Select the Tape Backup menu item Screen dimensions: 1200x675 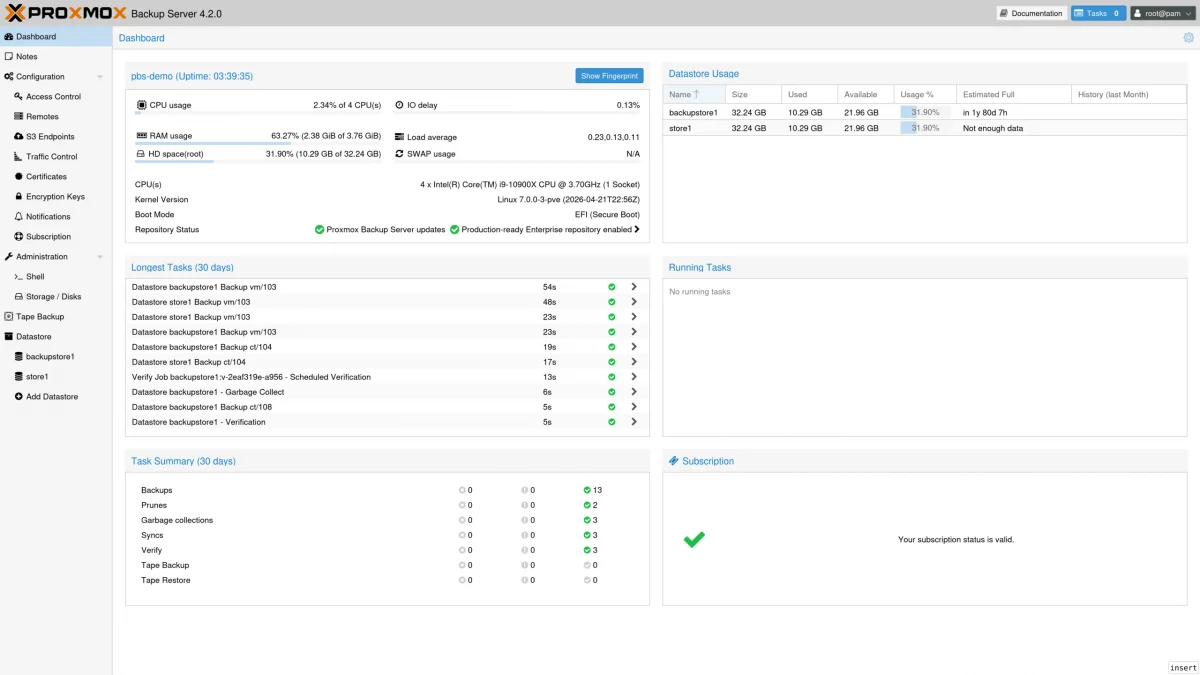[39, 317]
